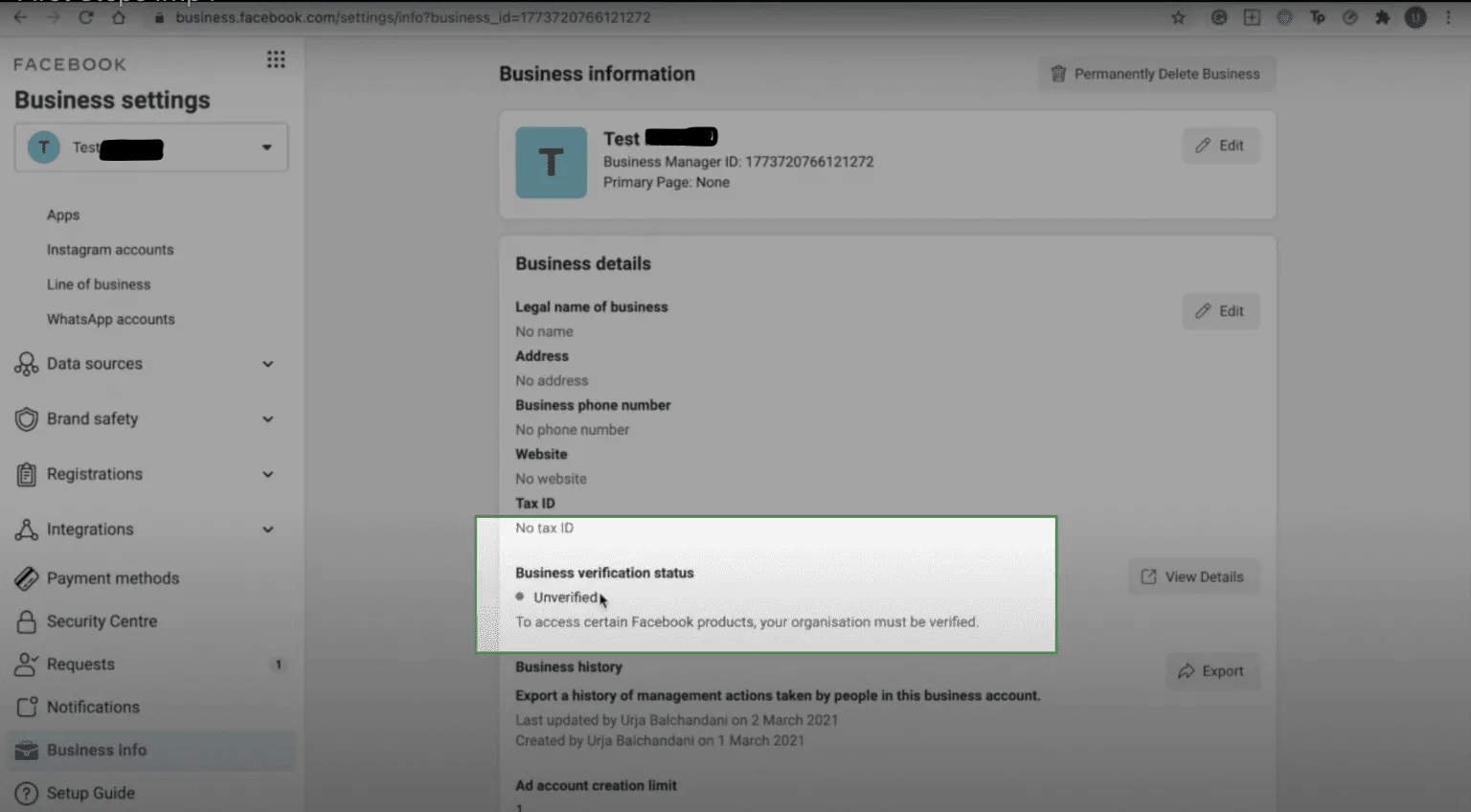Click the Payment methods card icon
Screen dimensions: 1471x812
click(x=27, y=578)
